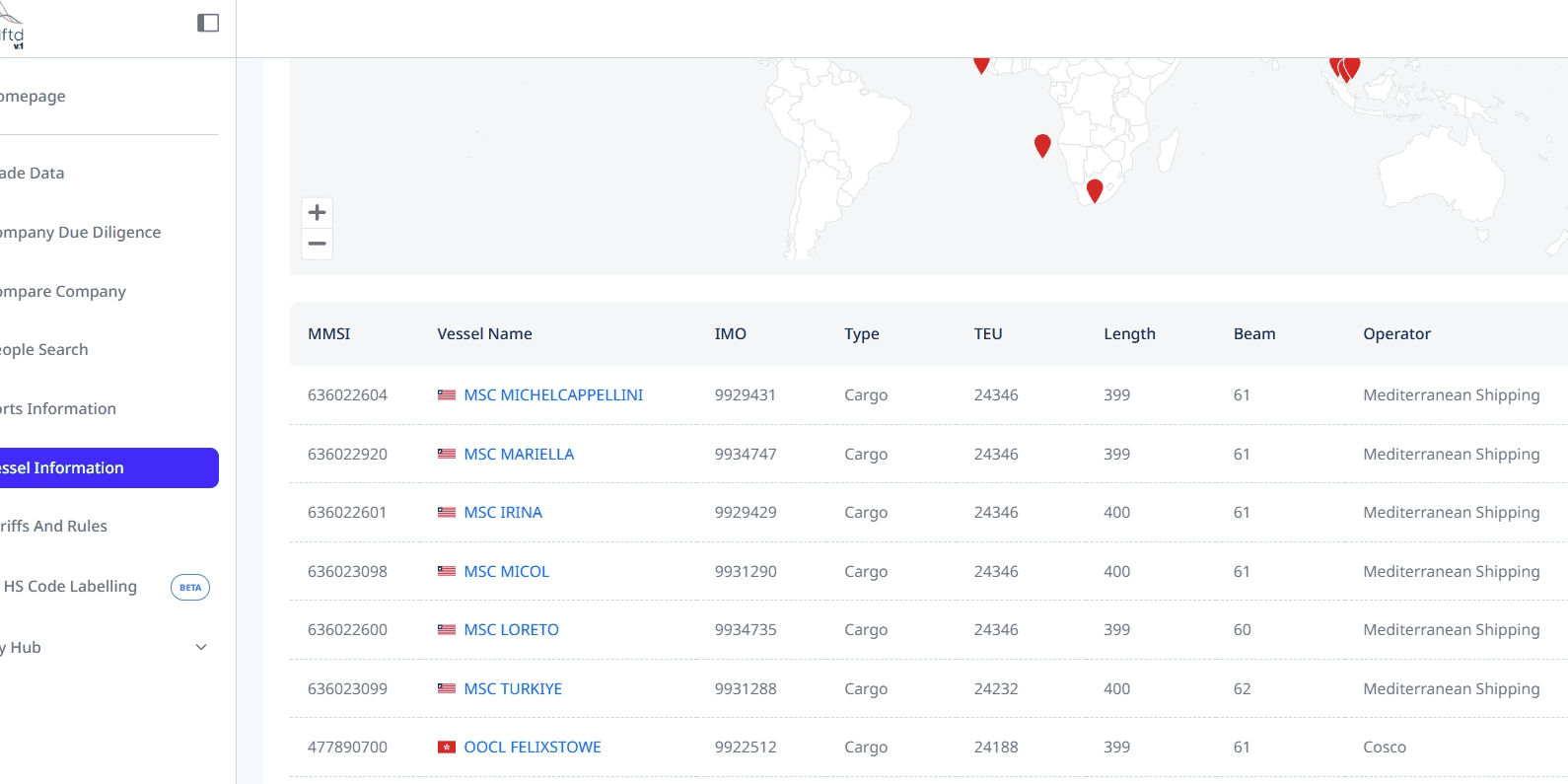The width and height of the screenshot is (1568, 784).
Task: Click IMO number 9934735
Action: pyautogui.click(x=746, y=629)
